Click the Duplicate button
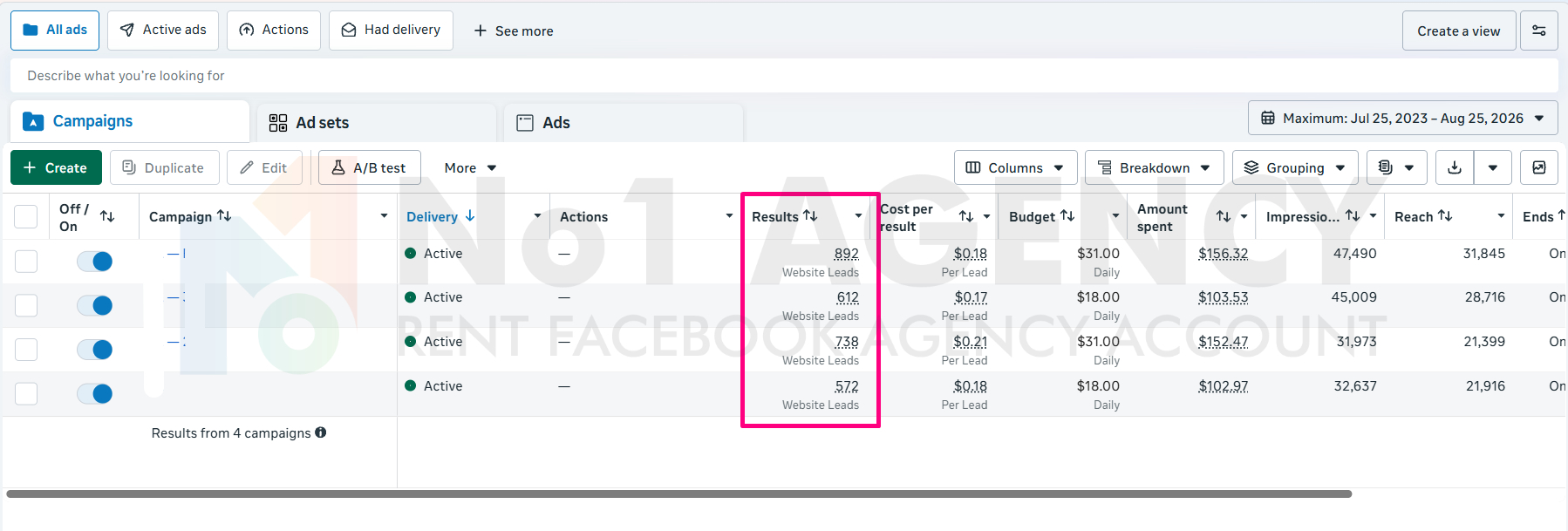Screen dimensions: 1568x531 click(163, 167)
